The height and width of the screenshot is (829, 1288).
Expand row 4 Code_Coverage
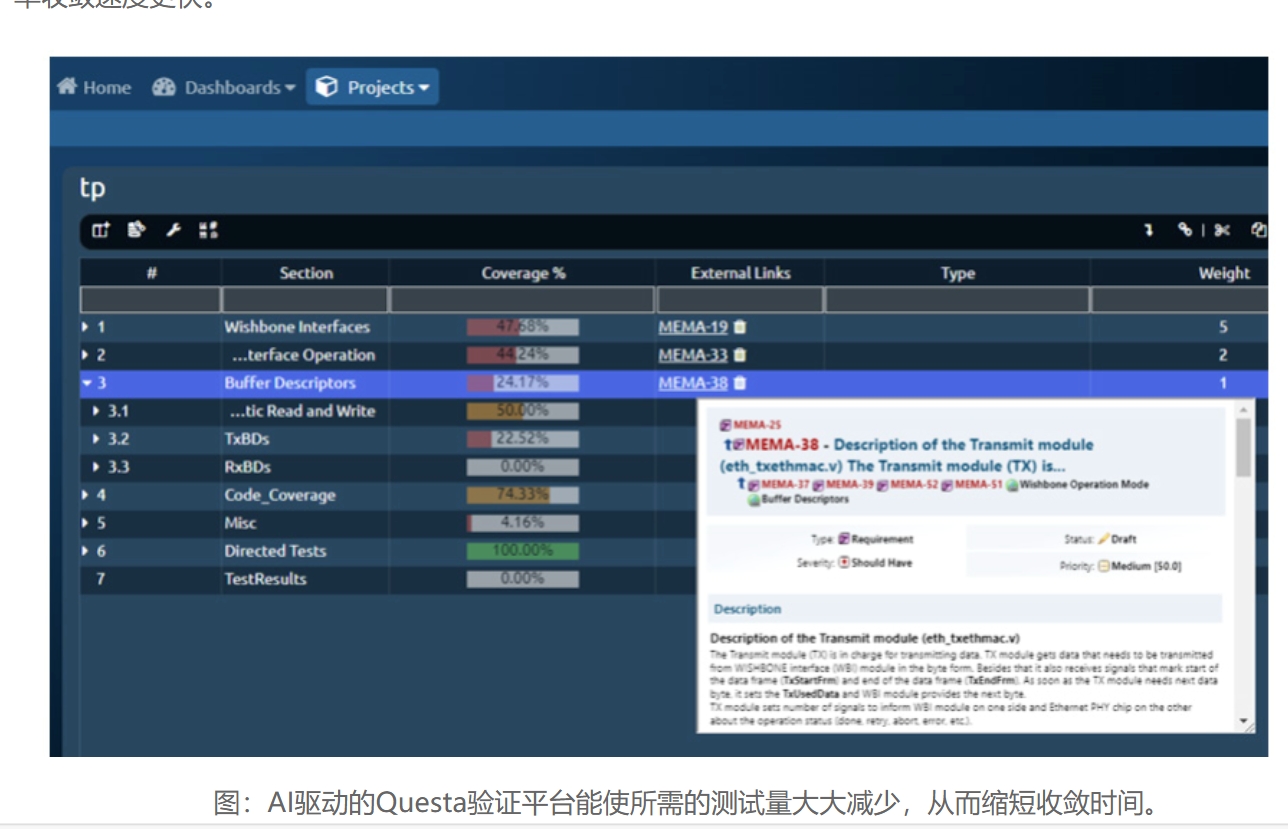[87, 495]
